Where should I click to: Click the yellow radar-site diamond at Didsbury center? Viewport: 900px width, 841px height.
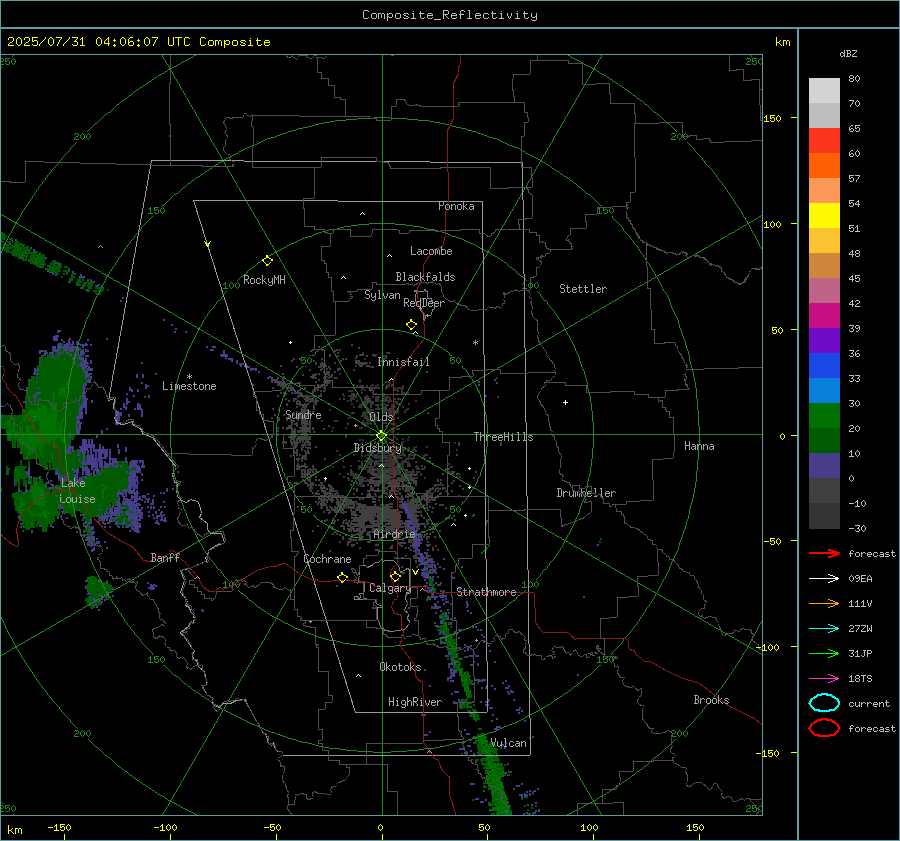coord(382,436)
